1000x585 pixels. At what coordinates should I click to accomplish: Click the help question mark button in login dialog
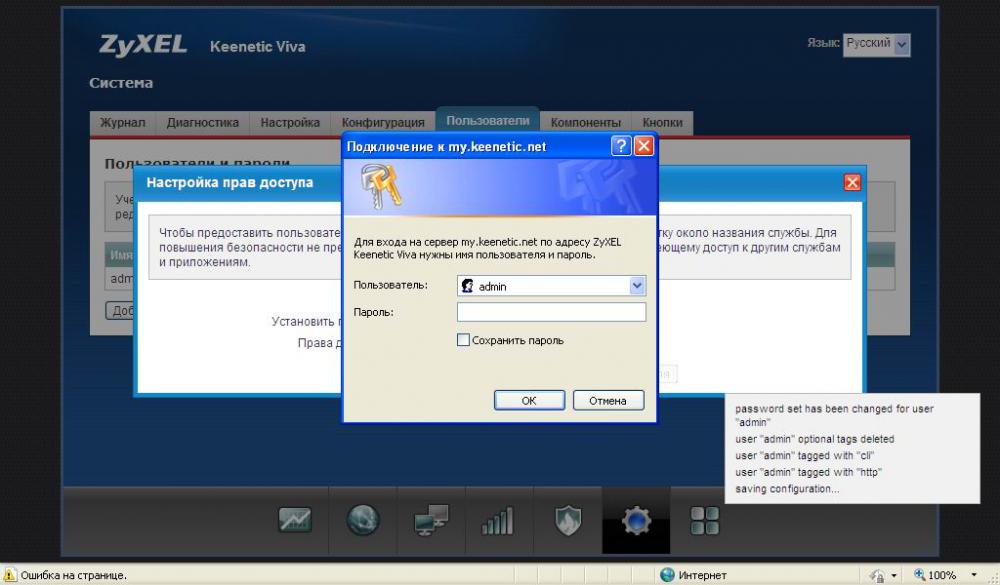coord(621,146)
